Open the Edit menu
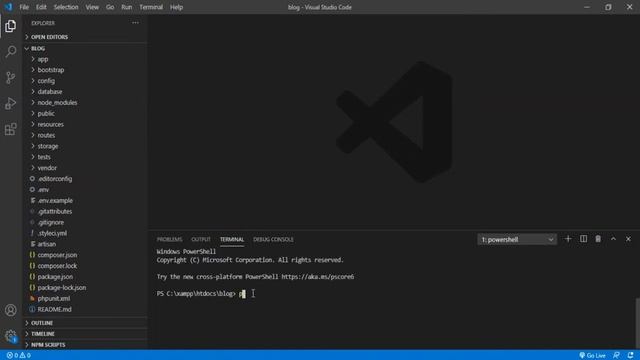 (41, 7)
